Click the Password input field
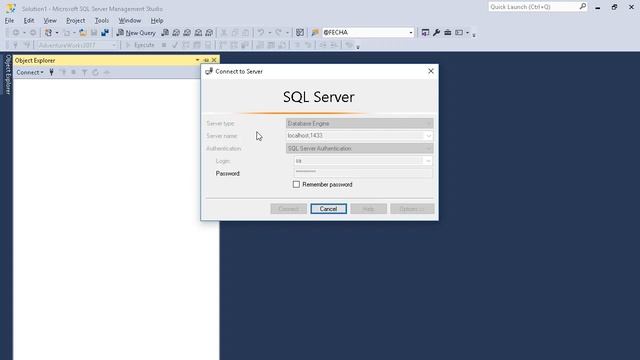 point(363,173)
